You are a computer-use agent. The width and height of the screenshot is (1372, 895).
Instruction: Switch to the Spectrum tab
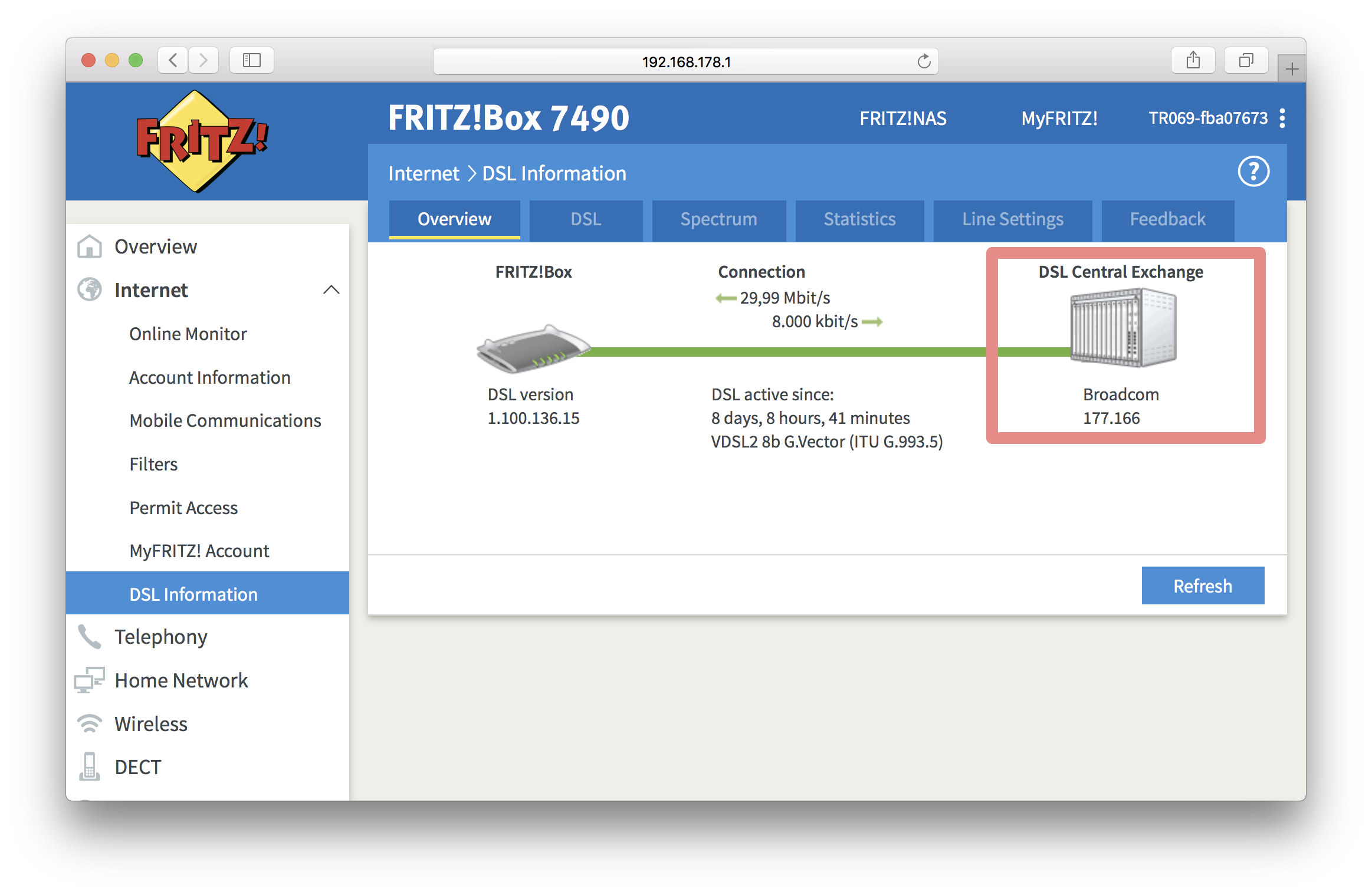(718, 219)
